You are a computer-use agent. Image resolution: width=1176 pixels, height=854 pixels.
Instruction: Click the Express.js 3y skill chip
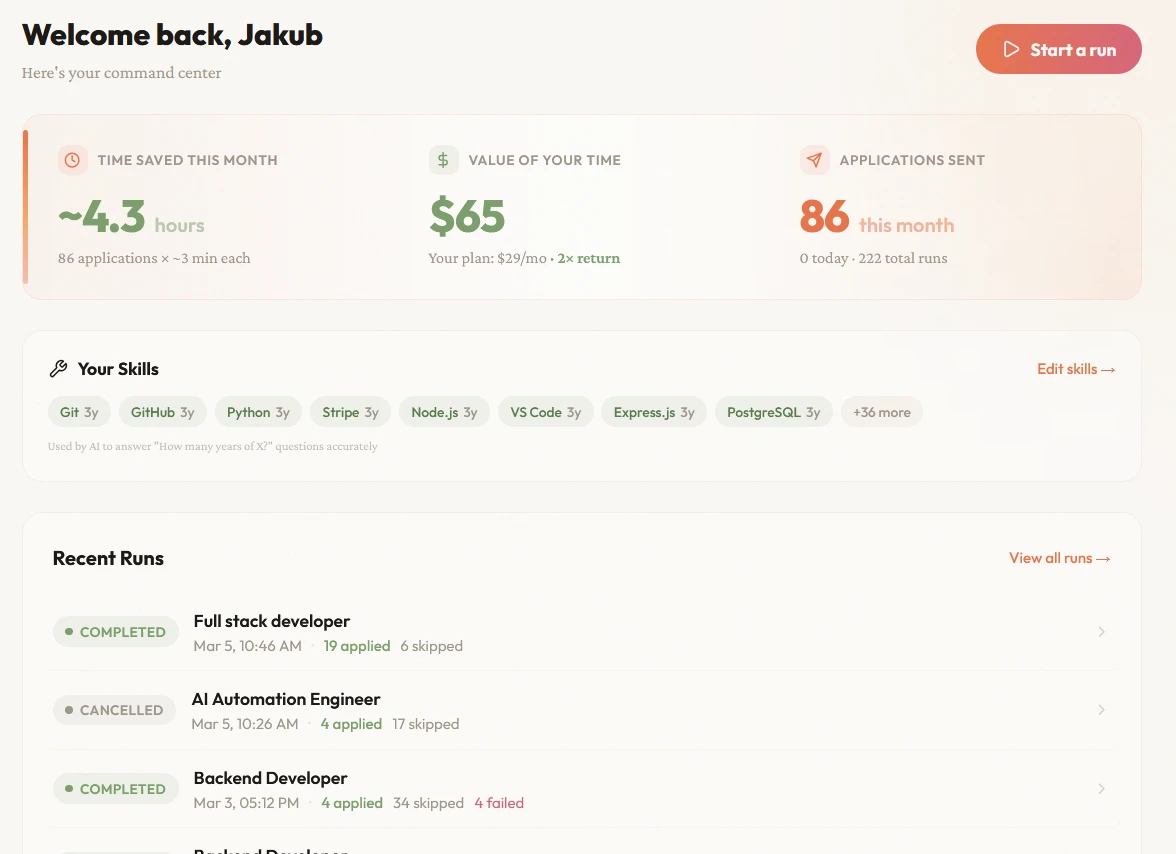click(654, 412)
